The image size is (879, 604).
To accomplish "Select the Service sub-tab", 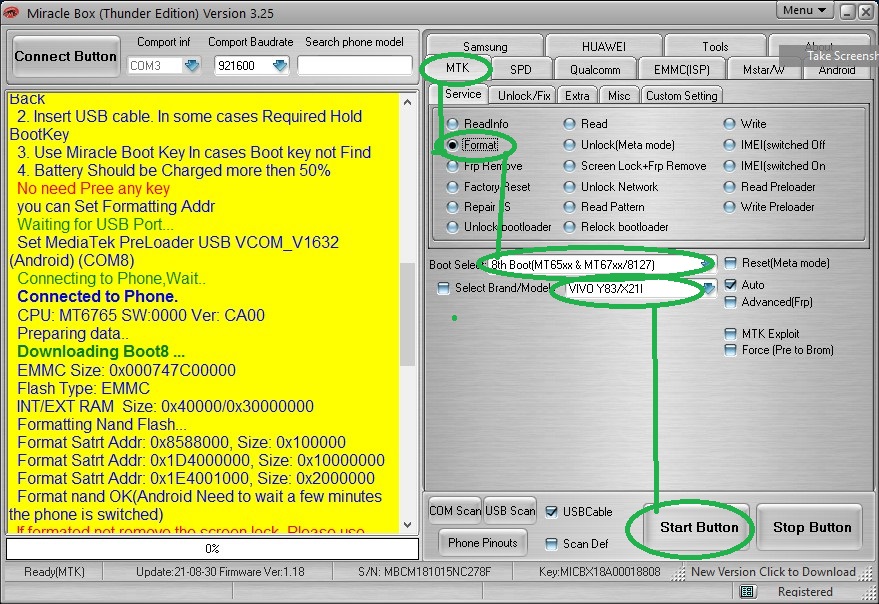I will click(462, 94).
